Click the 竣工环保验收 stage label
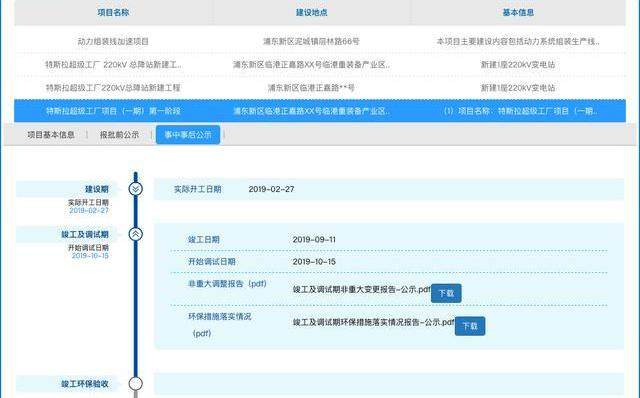 tap(85, 384)
